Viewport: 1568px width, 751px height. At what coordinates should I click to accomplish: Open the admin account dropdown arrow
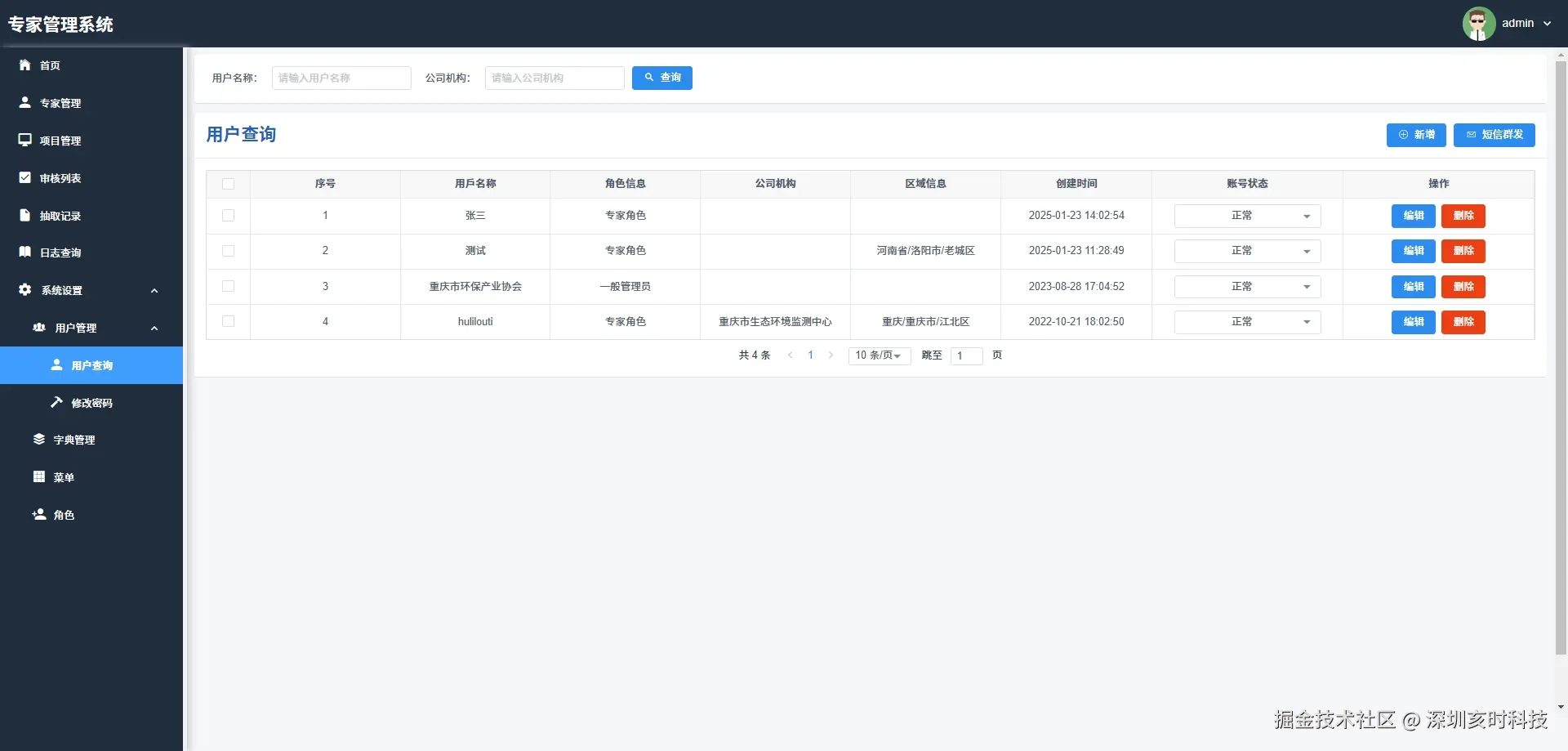click(1547, 24)
